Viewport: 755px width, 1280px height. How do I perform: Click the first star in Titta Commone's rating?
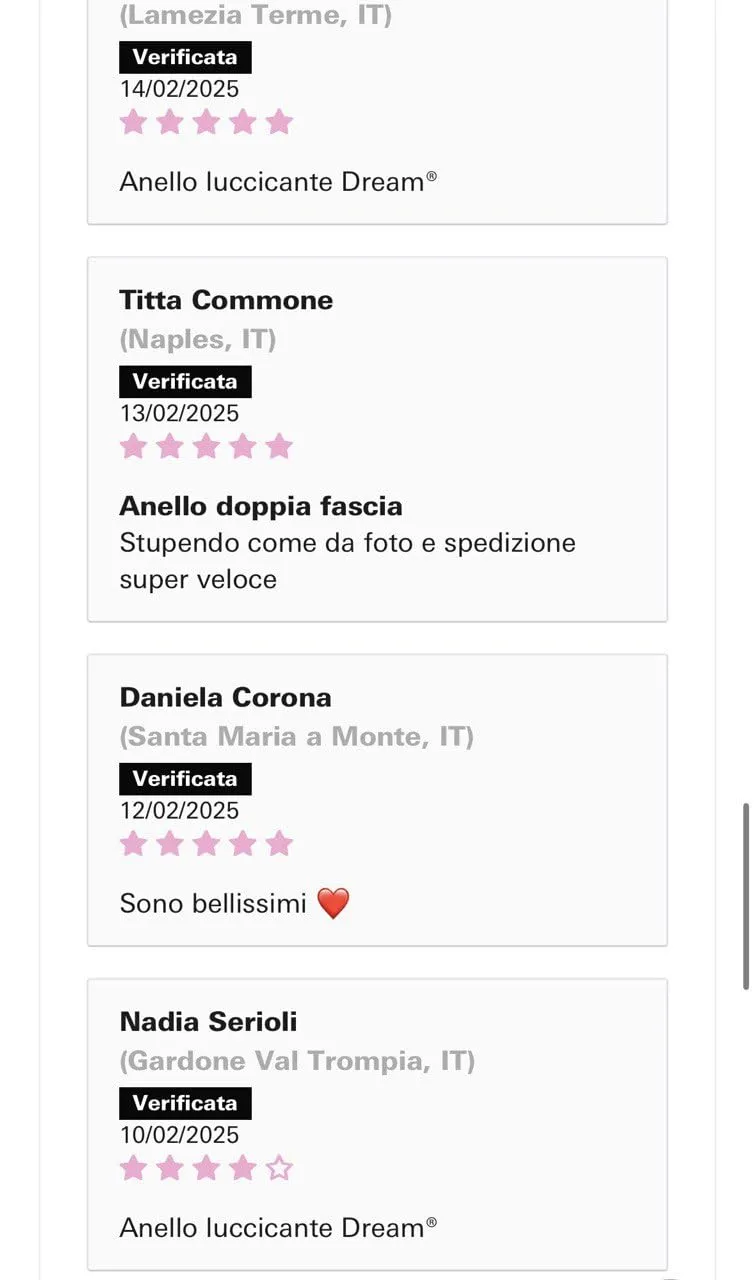click(133, 446)
